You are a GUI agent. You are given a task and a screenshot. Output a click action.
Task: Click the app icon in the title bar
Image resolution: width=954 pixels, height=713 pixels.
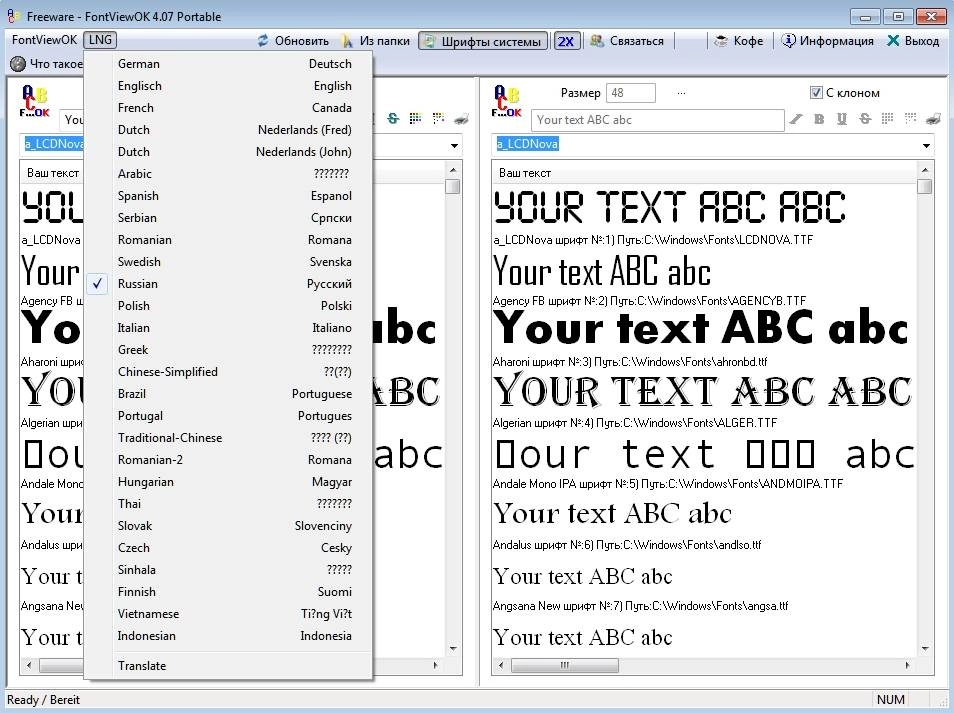(14, 16)
